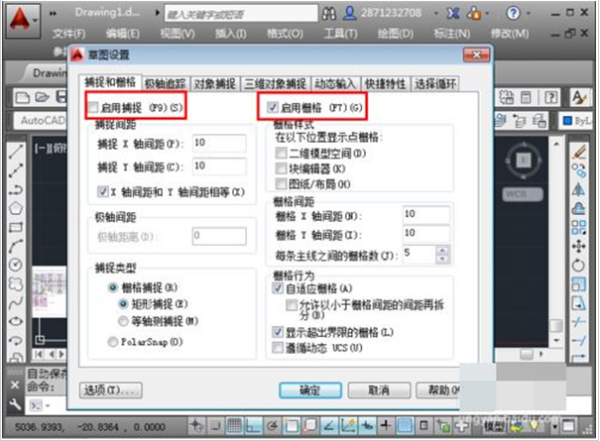Select the Move tool
Screen dimensions: 600x441
(579, 246)
